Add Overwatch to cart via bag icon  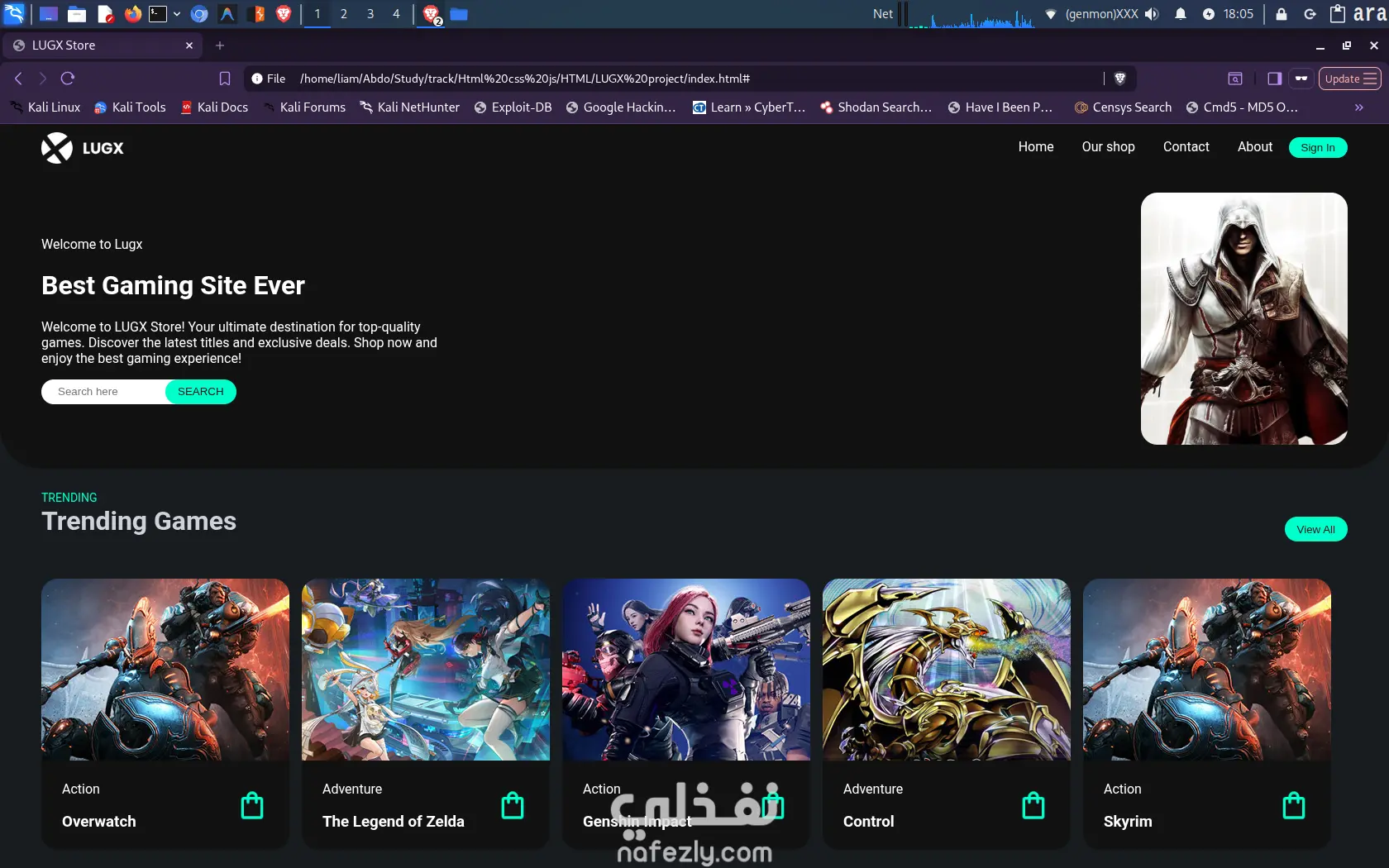point(252,805)
